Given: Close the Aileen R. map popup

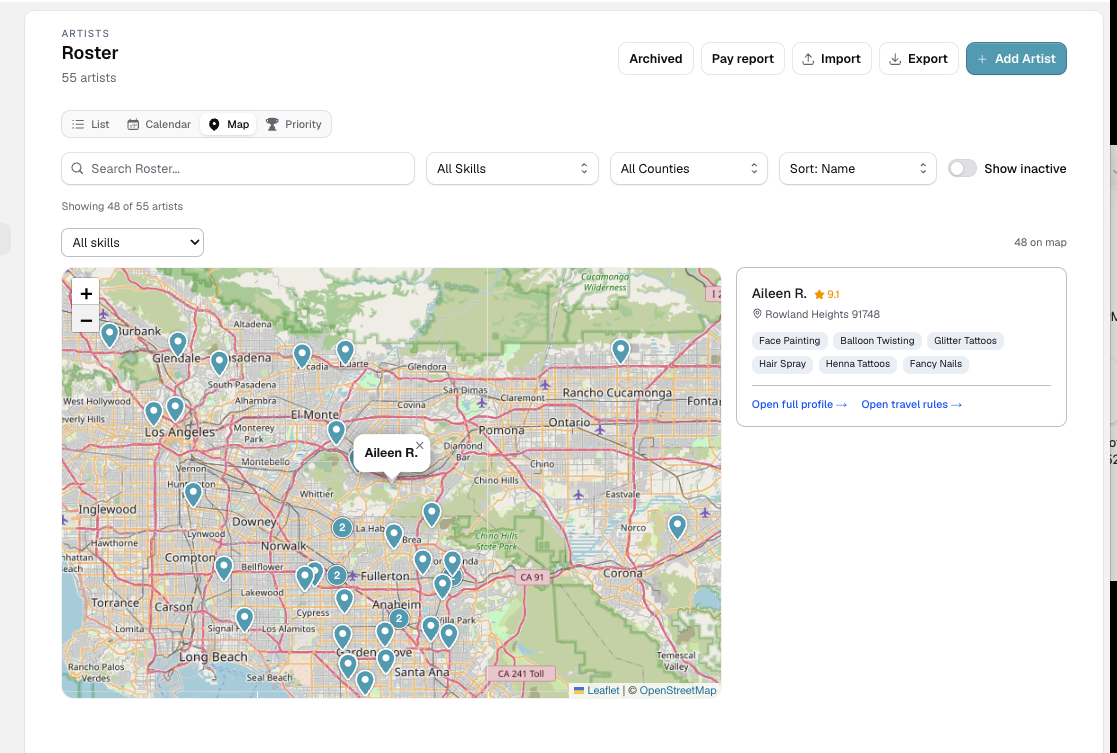Looking at the screenshot, I should tap(420, 445).
